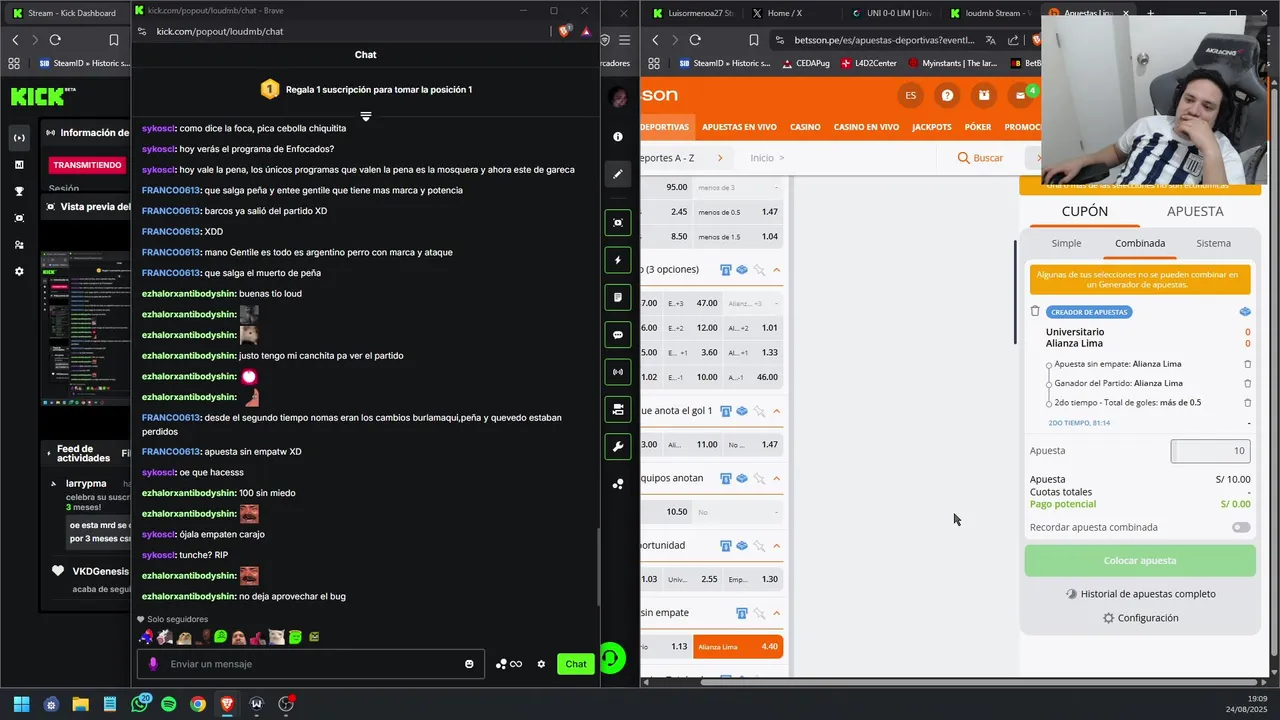Toggle Recordar apuesta combinada switch
This screenshot has height=720, width=1280.
(x=1241, y=527)
